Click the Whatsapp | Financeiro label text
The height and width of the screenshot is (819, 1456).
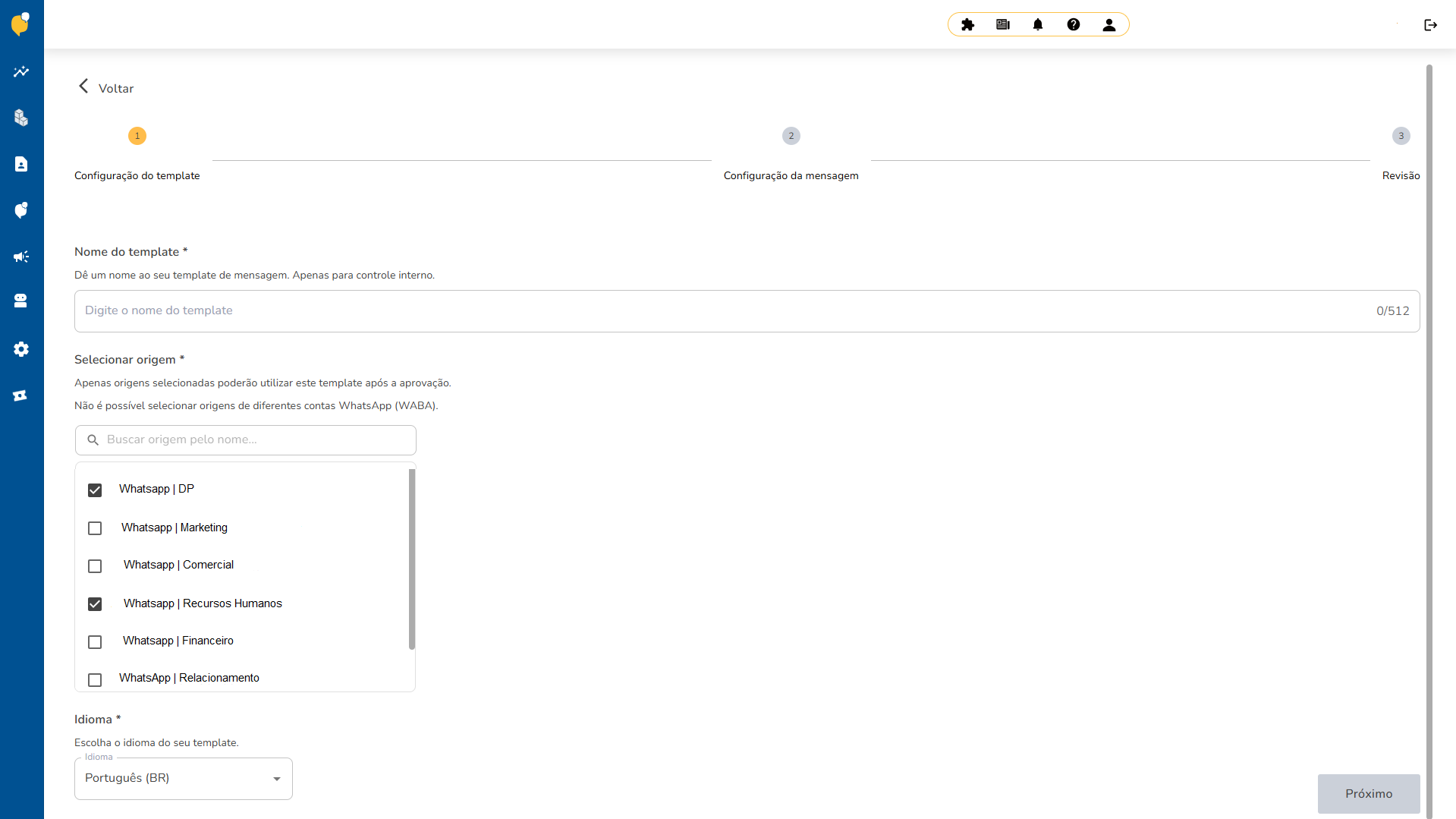point(178,641)
